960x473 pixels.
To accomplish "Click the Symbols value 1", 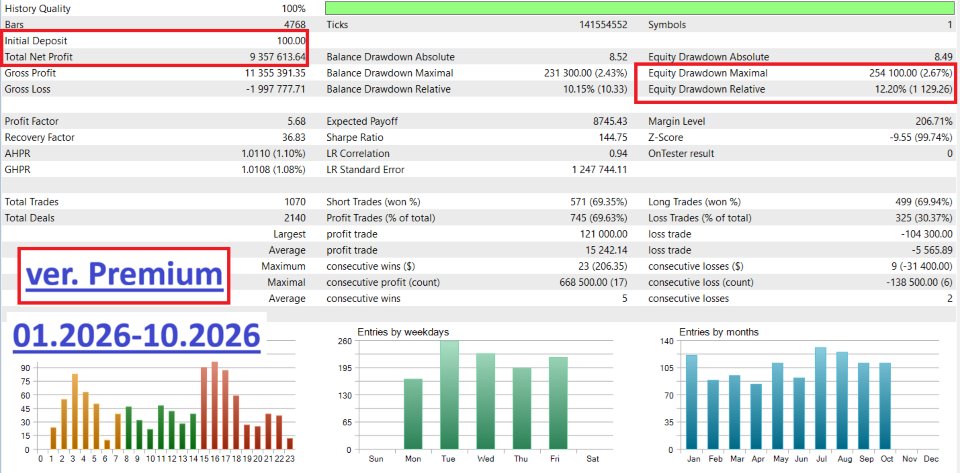I will [950, 25].
